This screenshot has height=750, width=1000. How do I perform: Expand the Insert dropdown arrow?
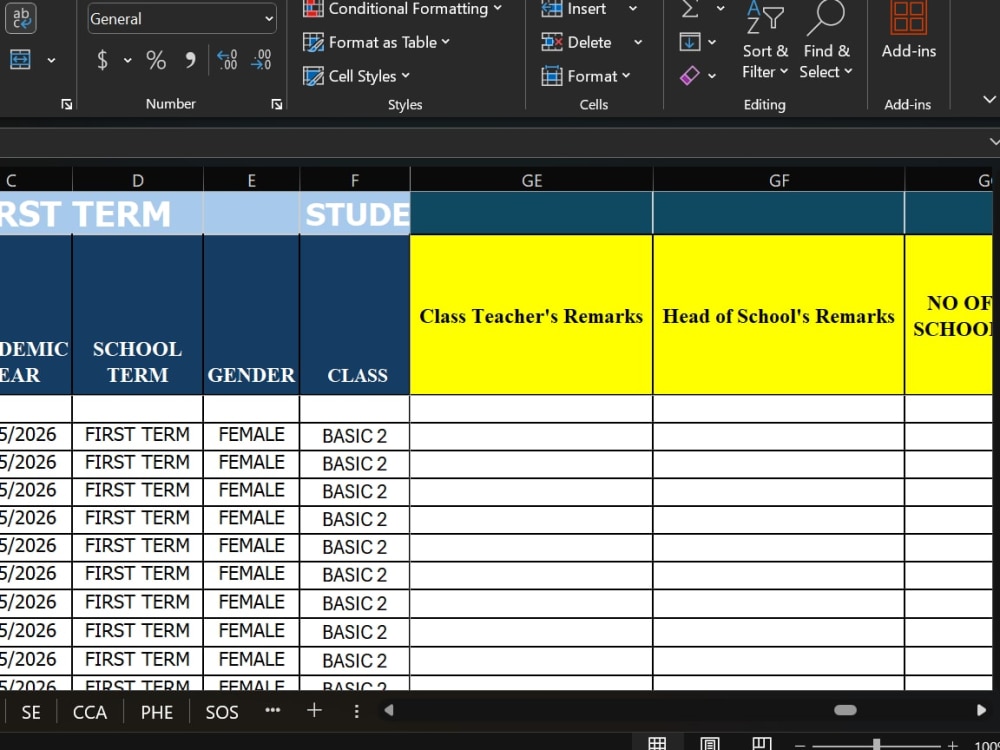coord(633,8)
